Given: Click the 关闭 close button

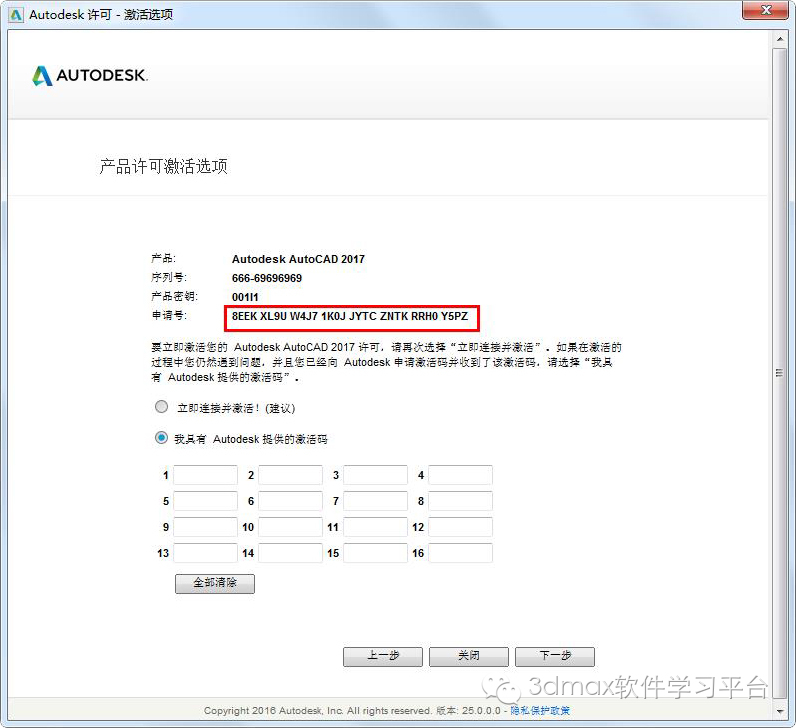Looking at the screenshot, I should pos(469,656).
